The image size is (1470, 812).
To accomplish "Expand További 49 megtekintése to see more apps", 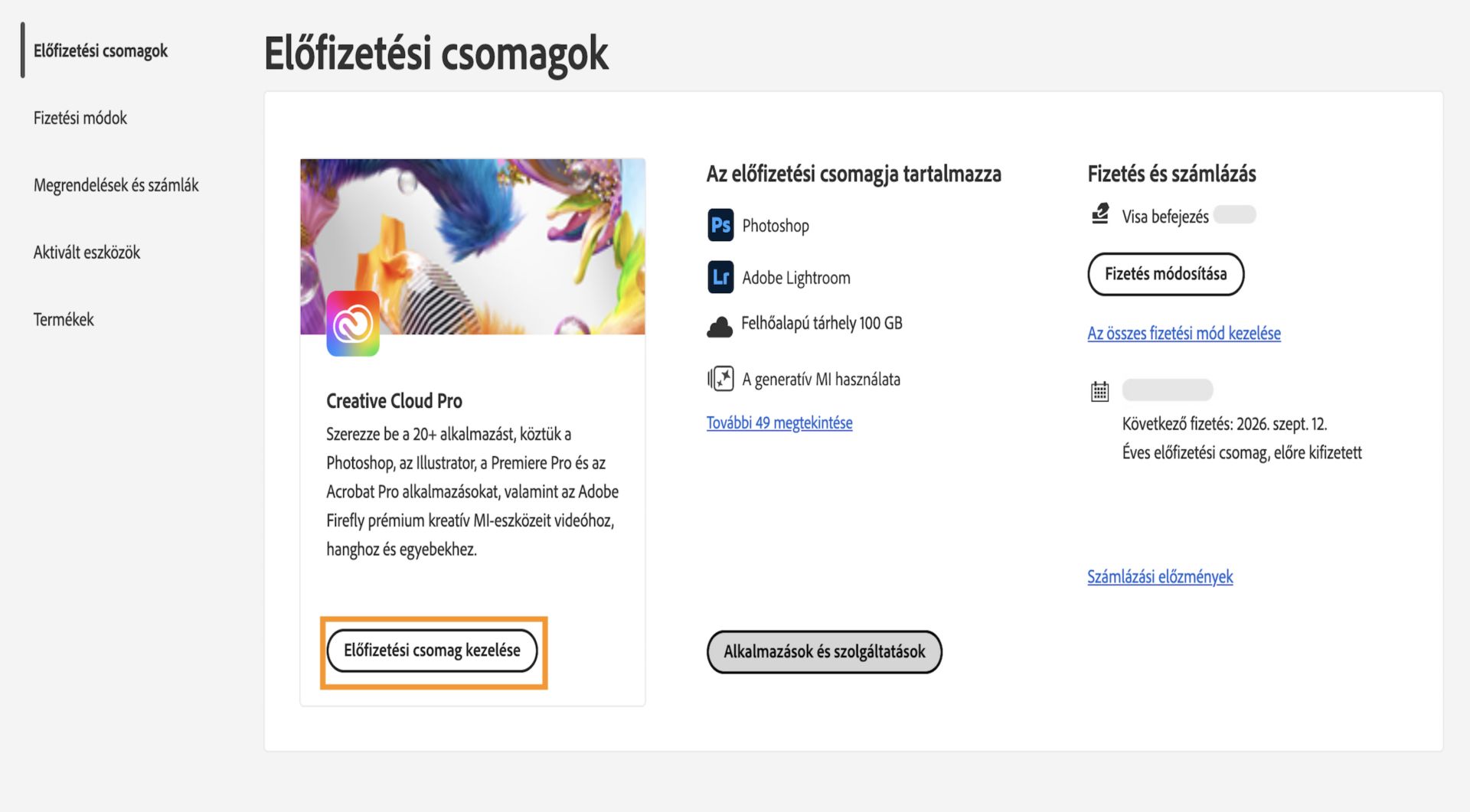I will [x=779, y=422].
